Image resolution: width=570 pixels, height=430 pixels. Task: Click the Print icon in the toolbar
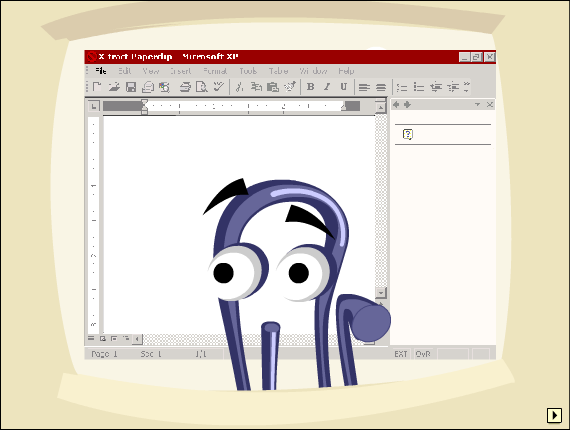(185, 87)
